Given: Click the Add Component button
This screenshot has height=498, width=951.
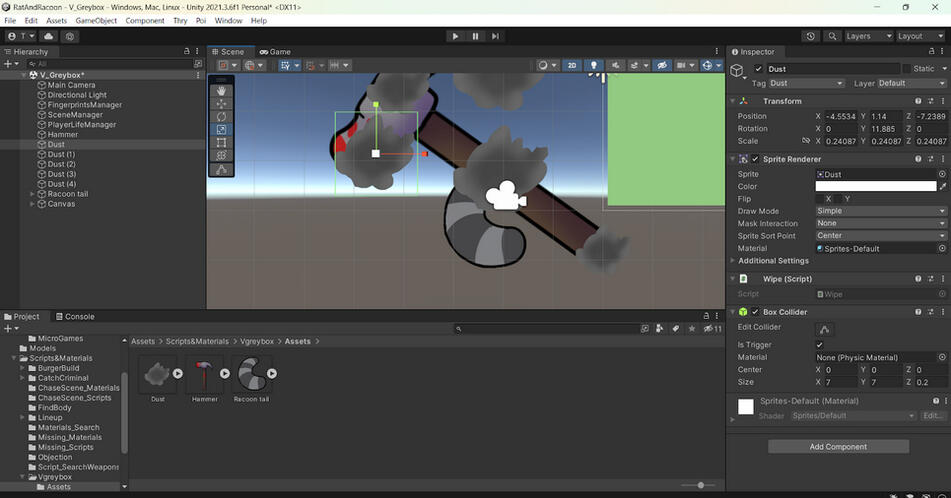Looking at the screenshot, I should [838, 447].
